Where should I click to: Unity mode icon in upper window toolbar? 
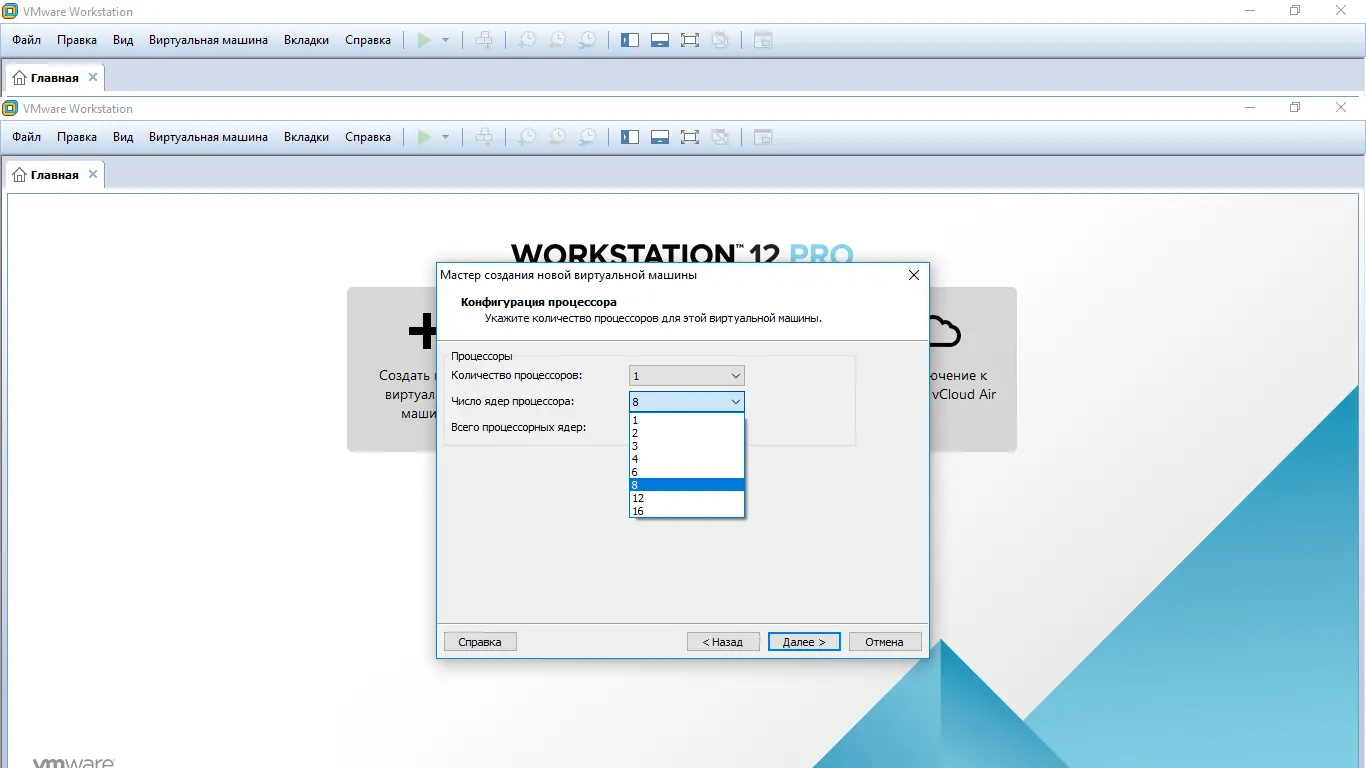point(719,41)
